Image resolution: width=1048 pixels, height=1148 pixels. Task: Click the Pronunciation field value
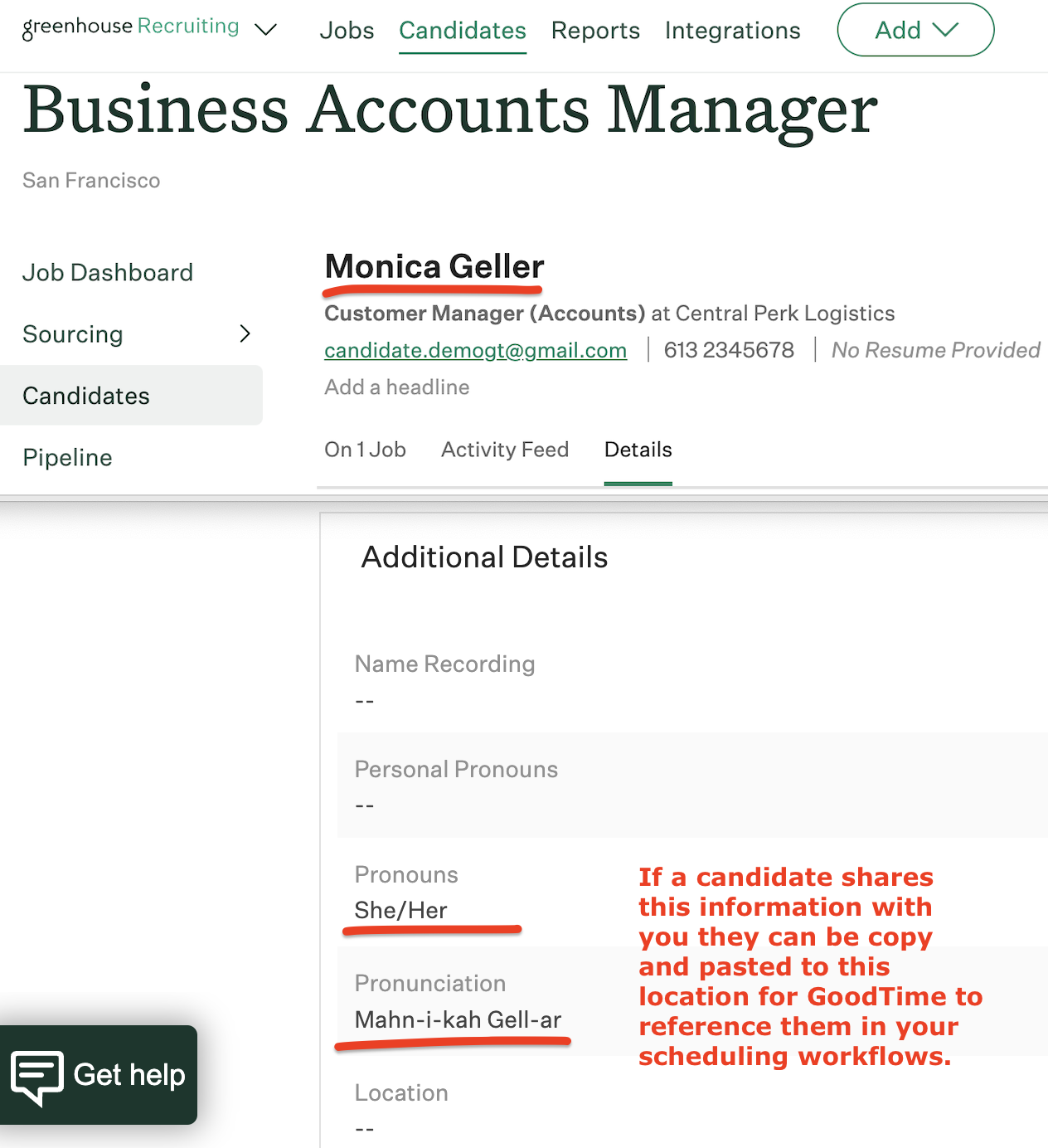[458, 1019]
